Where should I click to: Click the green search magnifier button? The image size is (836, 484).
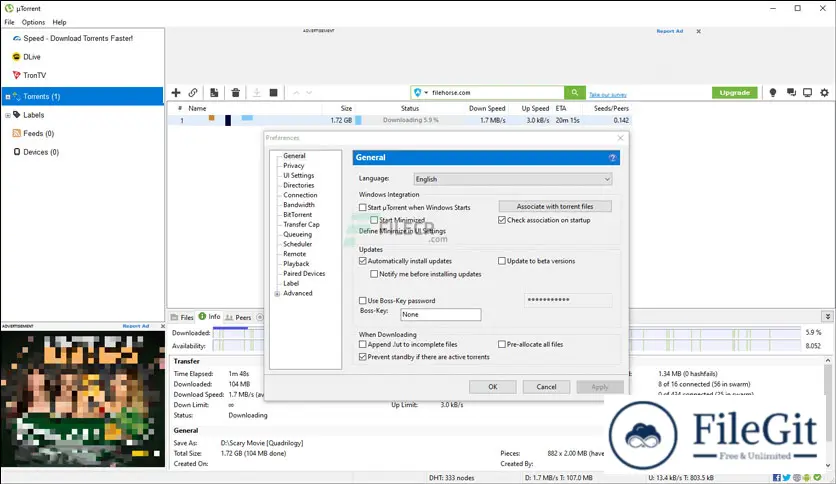pyautogui.click(x=575, y=93)
